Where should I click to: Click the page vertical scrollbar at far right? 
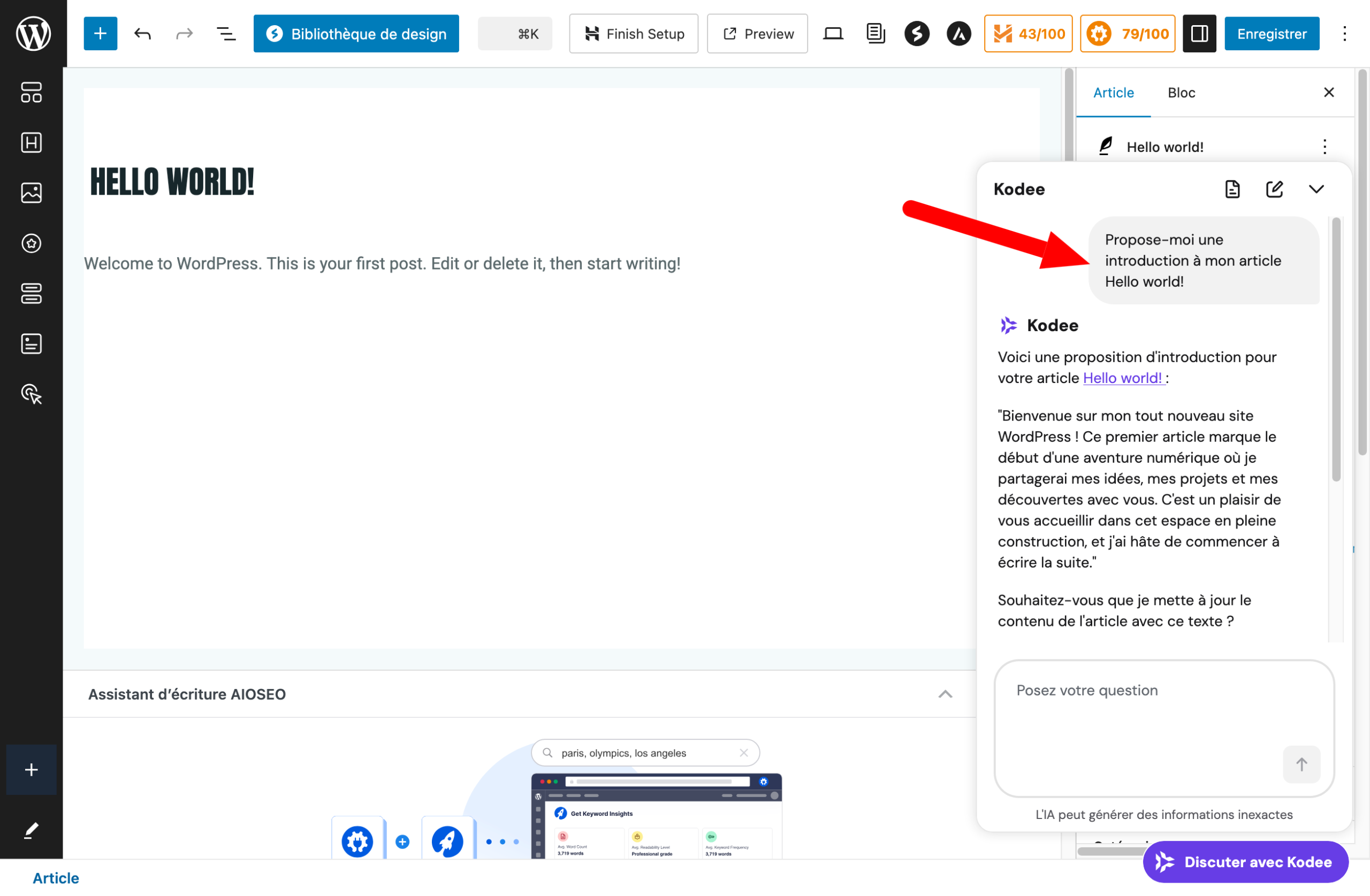pos(1363,262)
